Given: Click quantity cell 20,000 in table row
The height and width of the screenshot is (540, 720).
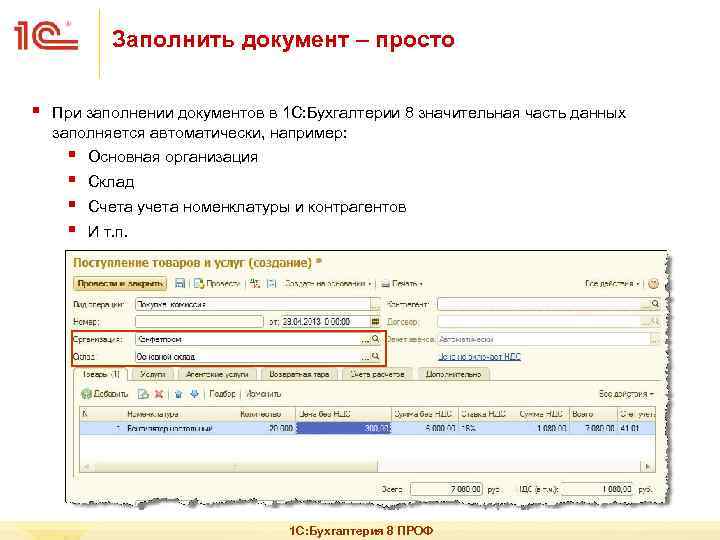Looking at the screenshot, I should click(268, 428).
